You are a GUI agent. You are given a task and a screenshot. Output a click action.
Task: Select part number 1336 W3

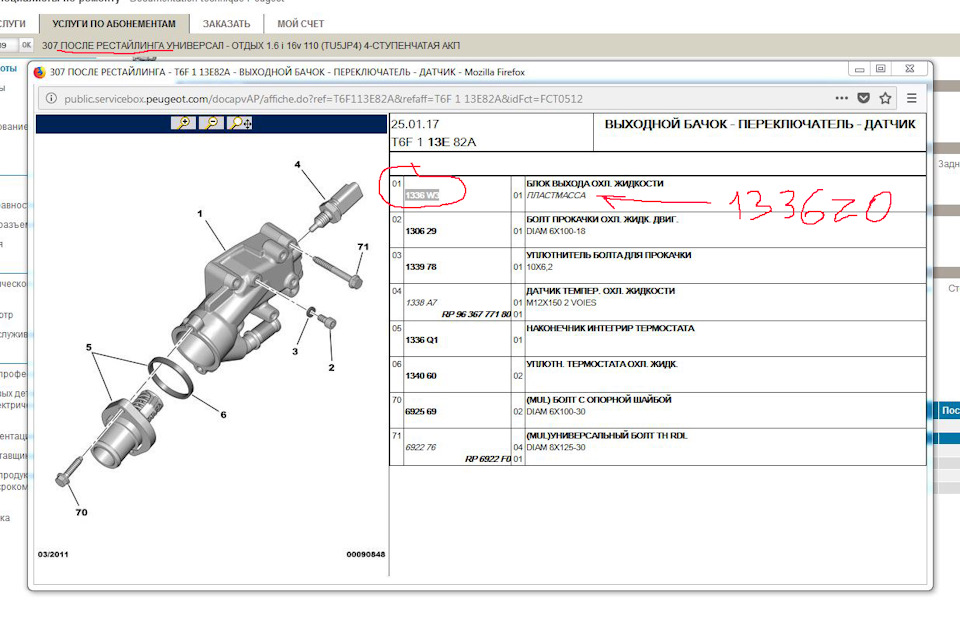click(x=422, y=195)
